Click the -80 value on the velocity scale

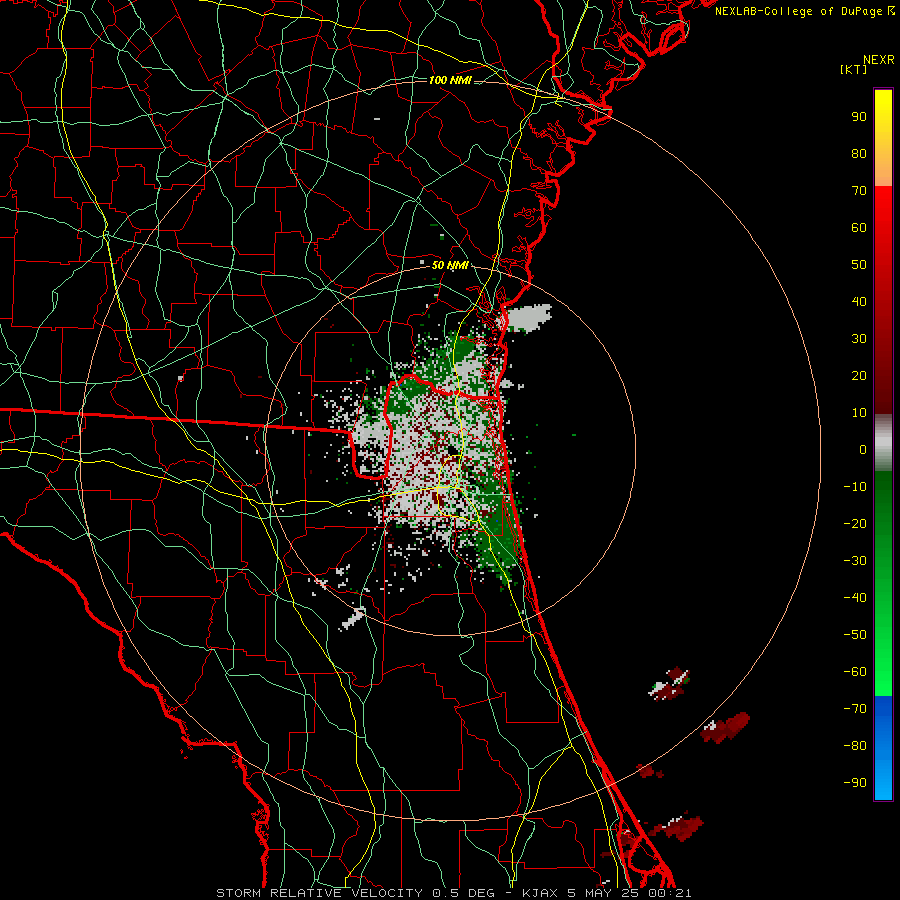click(855, 746)
